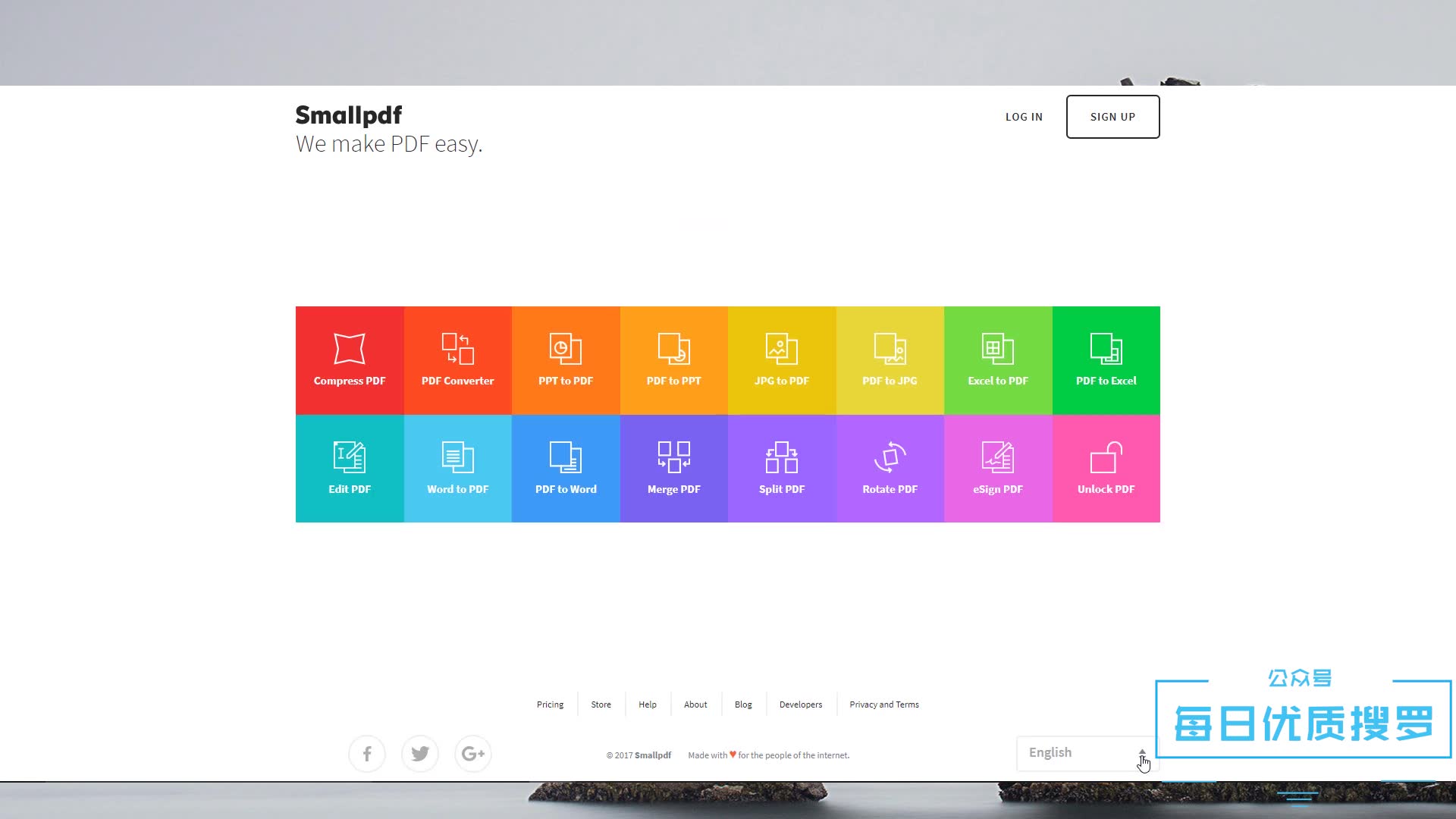
Task: Visit the Facebook social icon
Action: 367,754
